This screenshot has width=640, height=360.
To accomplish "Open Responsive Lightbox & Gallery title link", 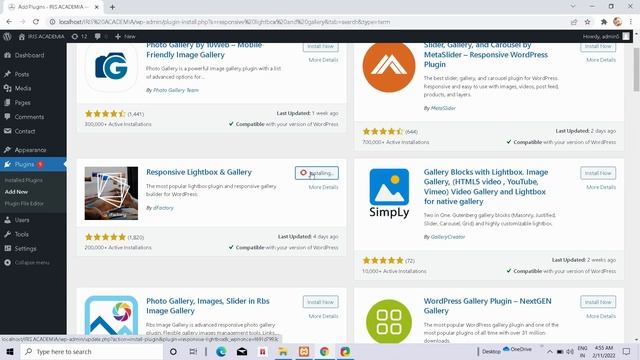I will pos(199,172).
